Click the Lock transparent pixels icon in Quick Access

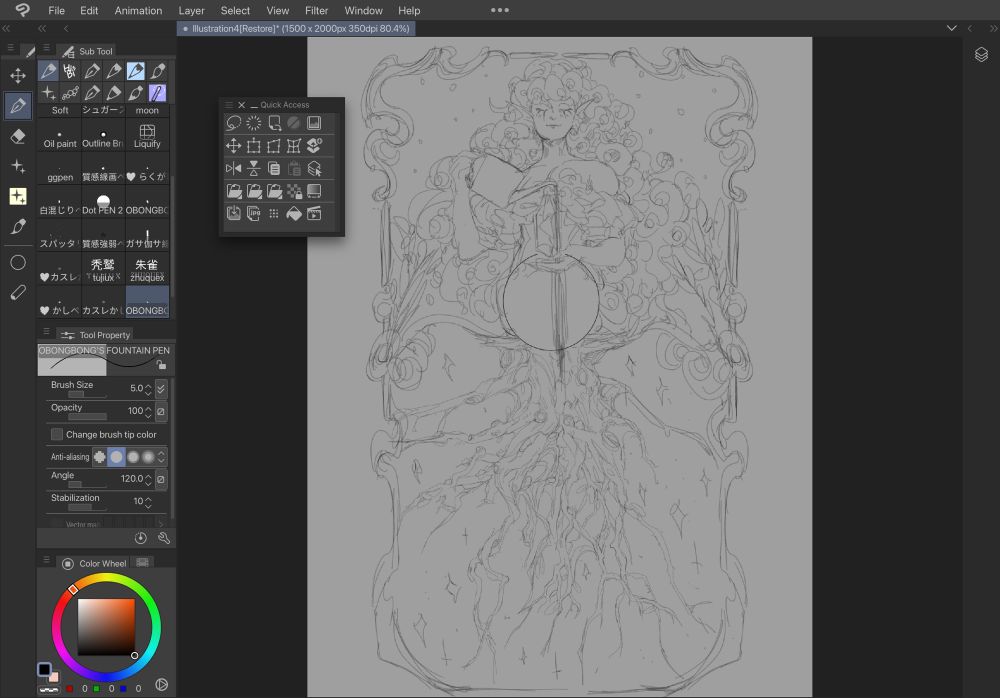click(294, 191)
